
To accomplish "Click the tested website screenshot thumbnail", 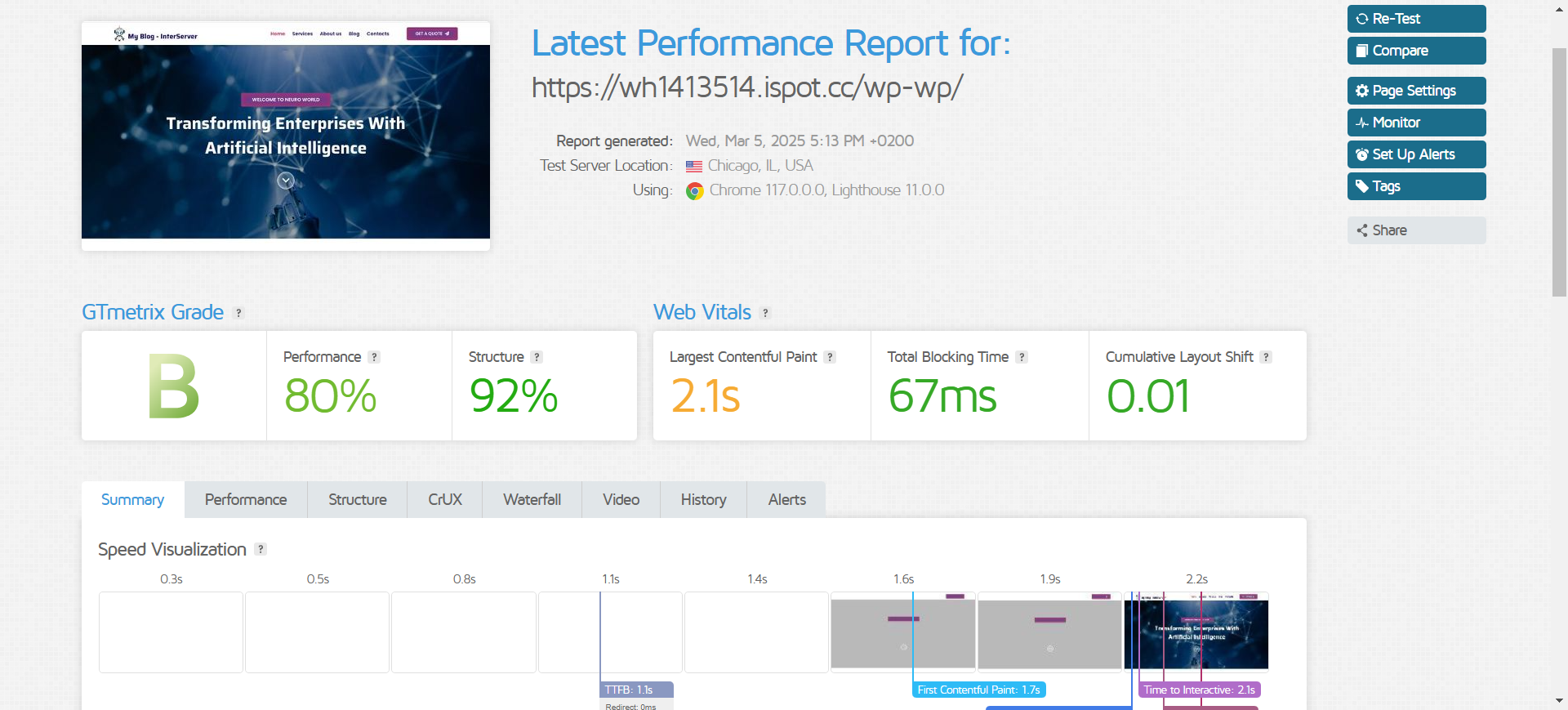I will [x=286, y=135].
